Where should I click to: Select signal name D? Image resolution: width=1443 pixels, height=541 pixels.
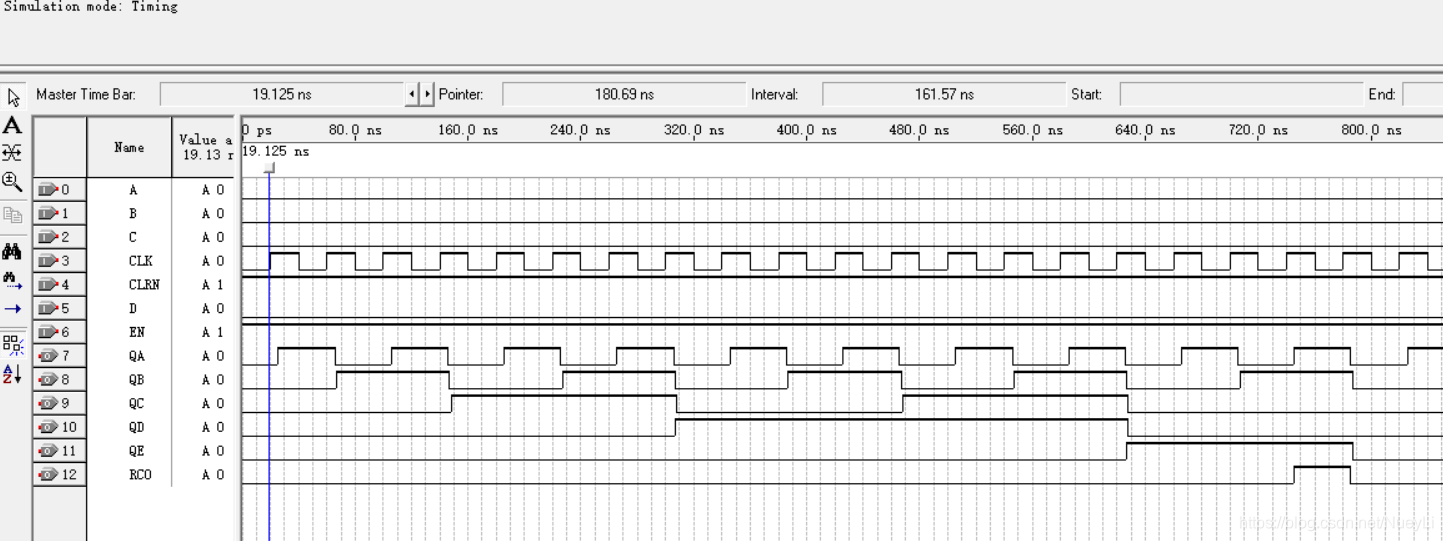point(133,308)
